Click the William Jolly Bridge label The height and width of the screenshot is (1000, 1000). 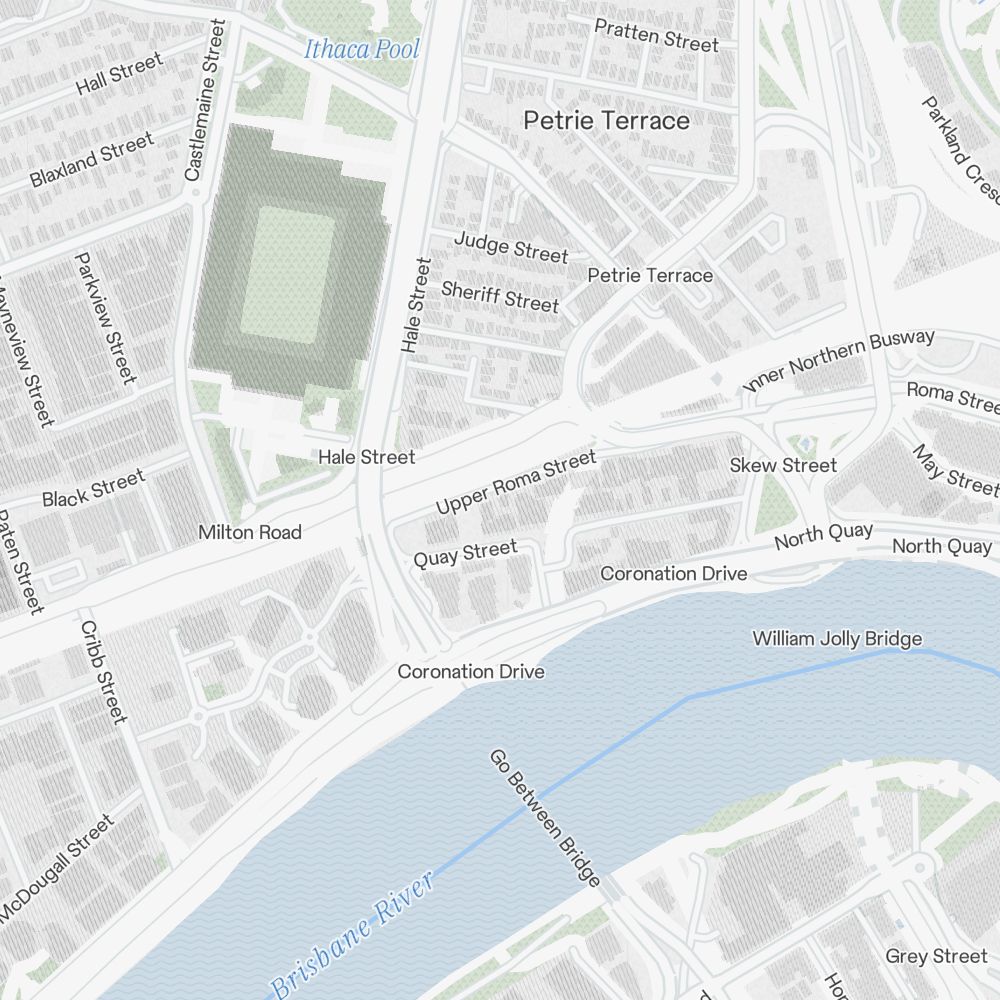click(x=837, y=638)
